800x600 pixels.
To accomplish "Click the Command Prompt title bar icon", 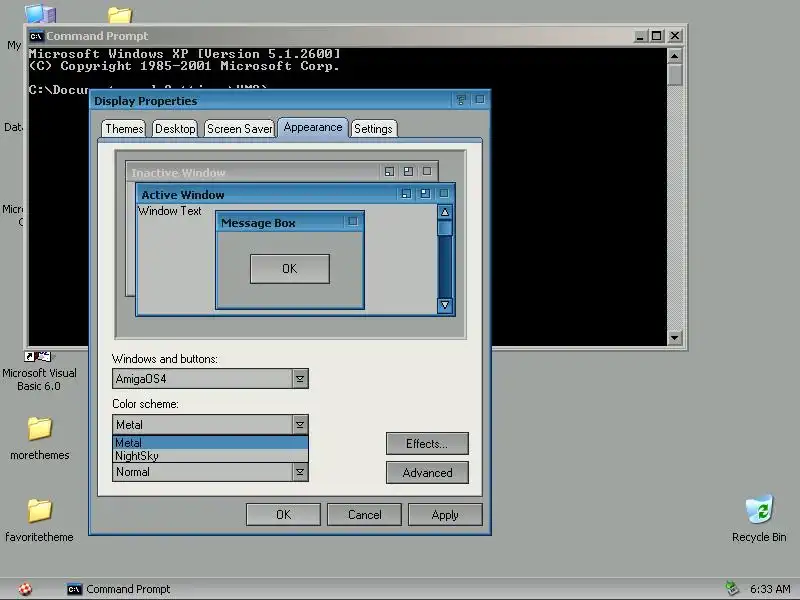I will coord(36,36).
